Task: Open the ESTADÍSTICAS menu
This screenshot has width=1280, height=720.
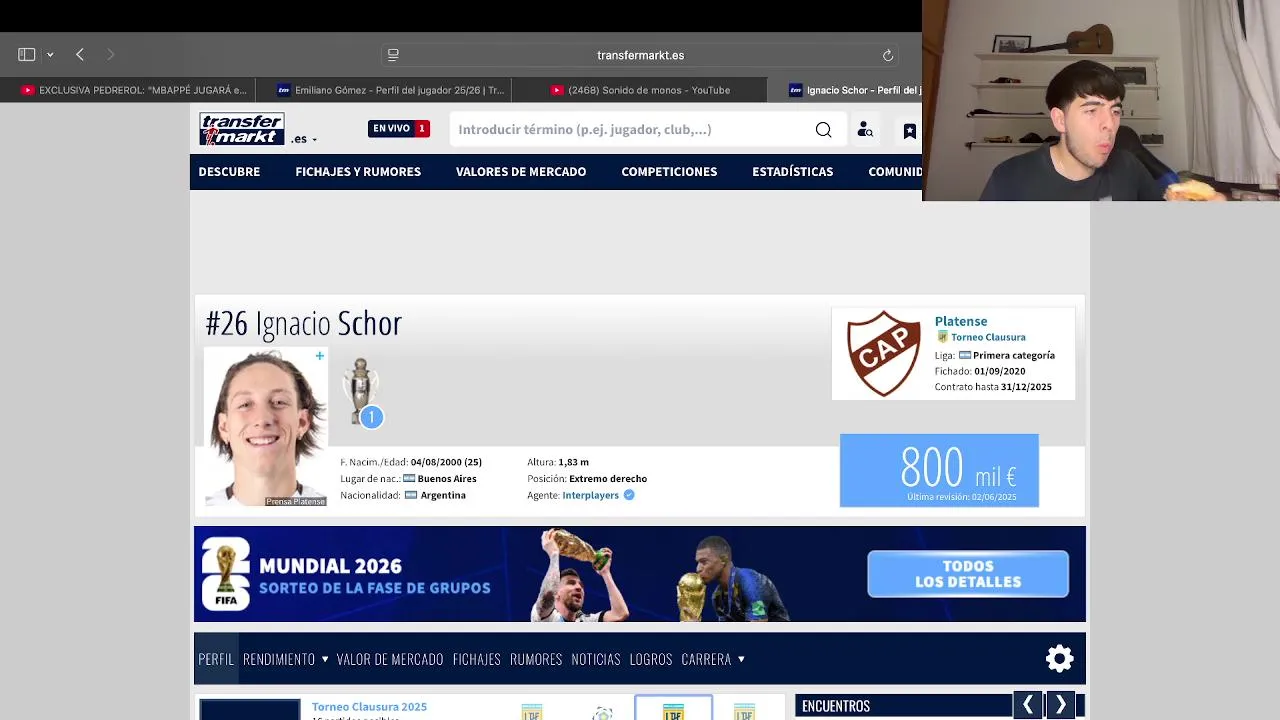Action: pyautogui.click(x=792, y=172)
